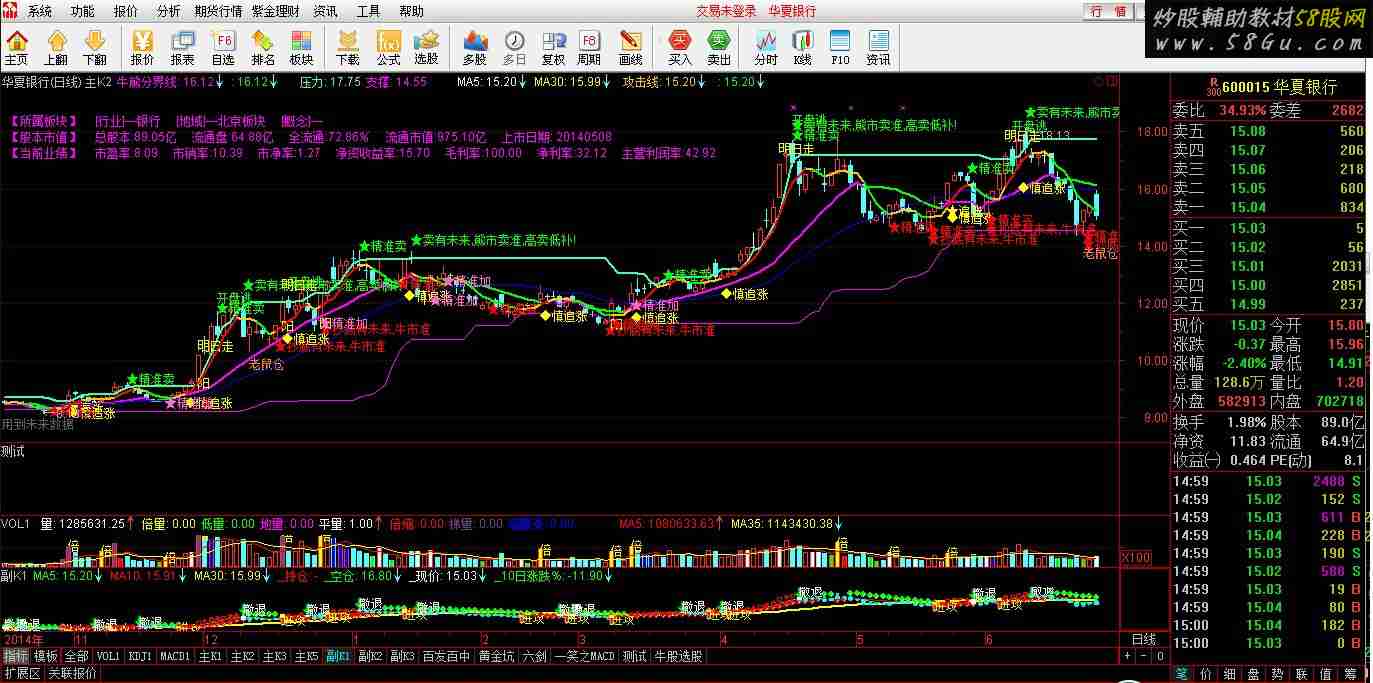
Task: Change chart period with 周期 icon
Action: click(x=590, y=47)
